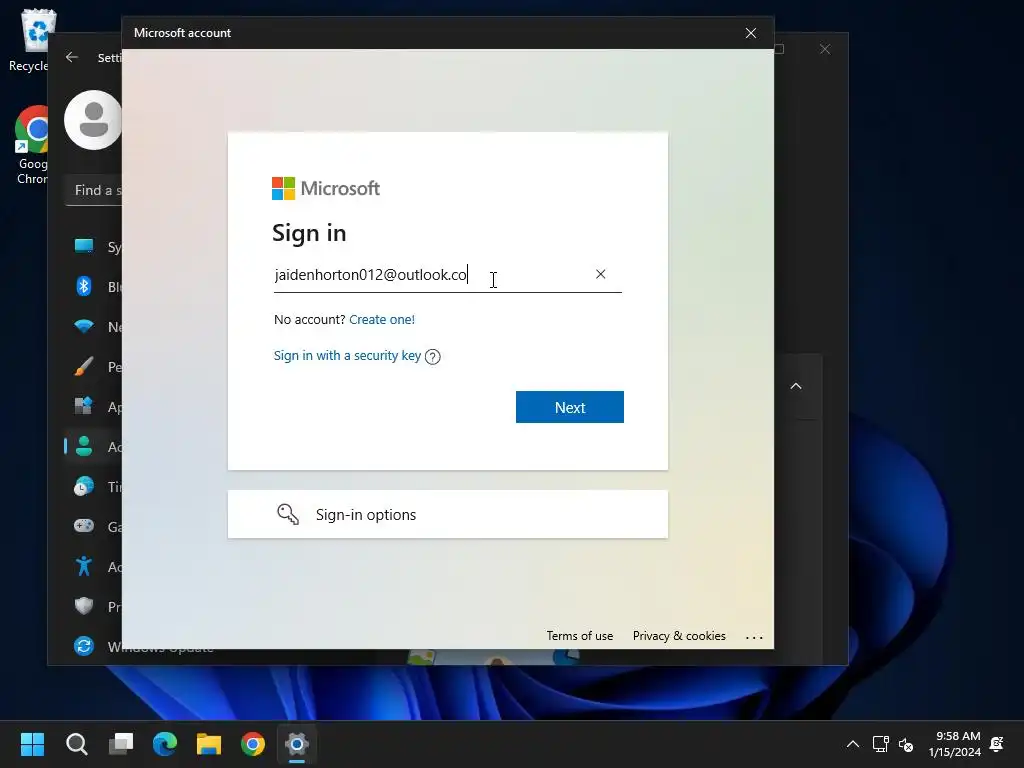Select the Privacy shield icon in Settings
1024x768 pixels.
pyautogui.click(x=84, y=606)
